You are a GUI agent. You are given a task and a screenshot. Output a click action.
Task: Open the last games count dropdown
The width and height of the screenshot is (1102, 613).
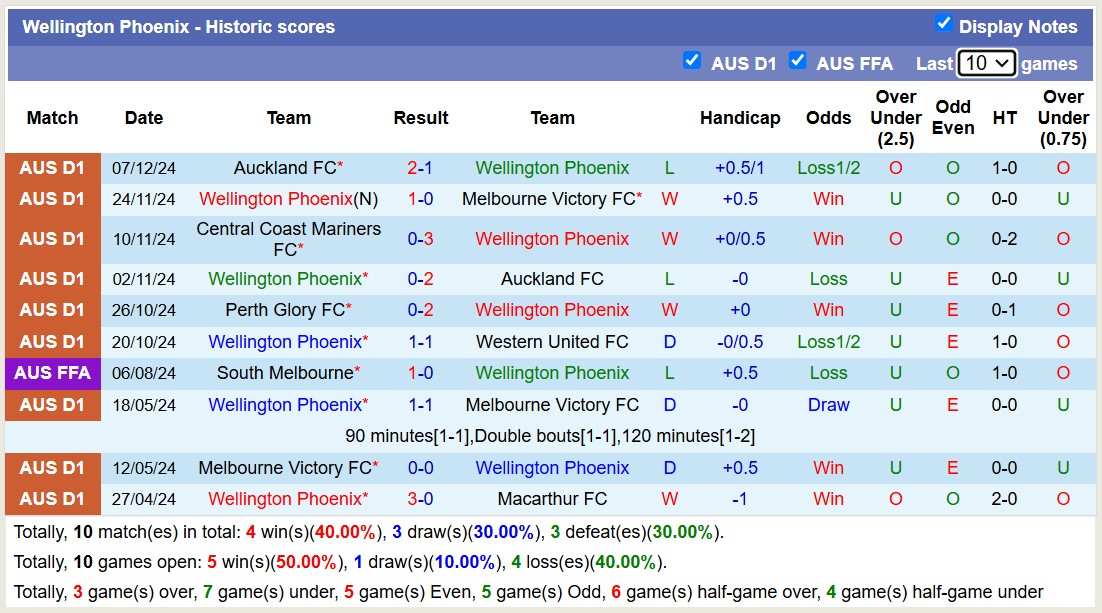(986, 62)
